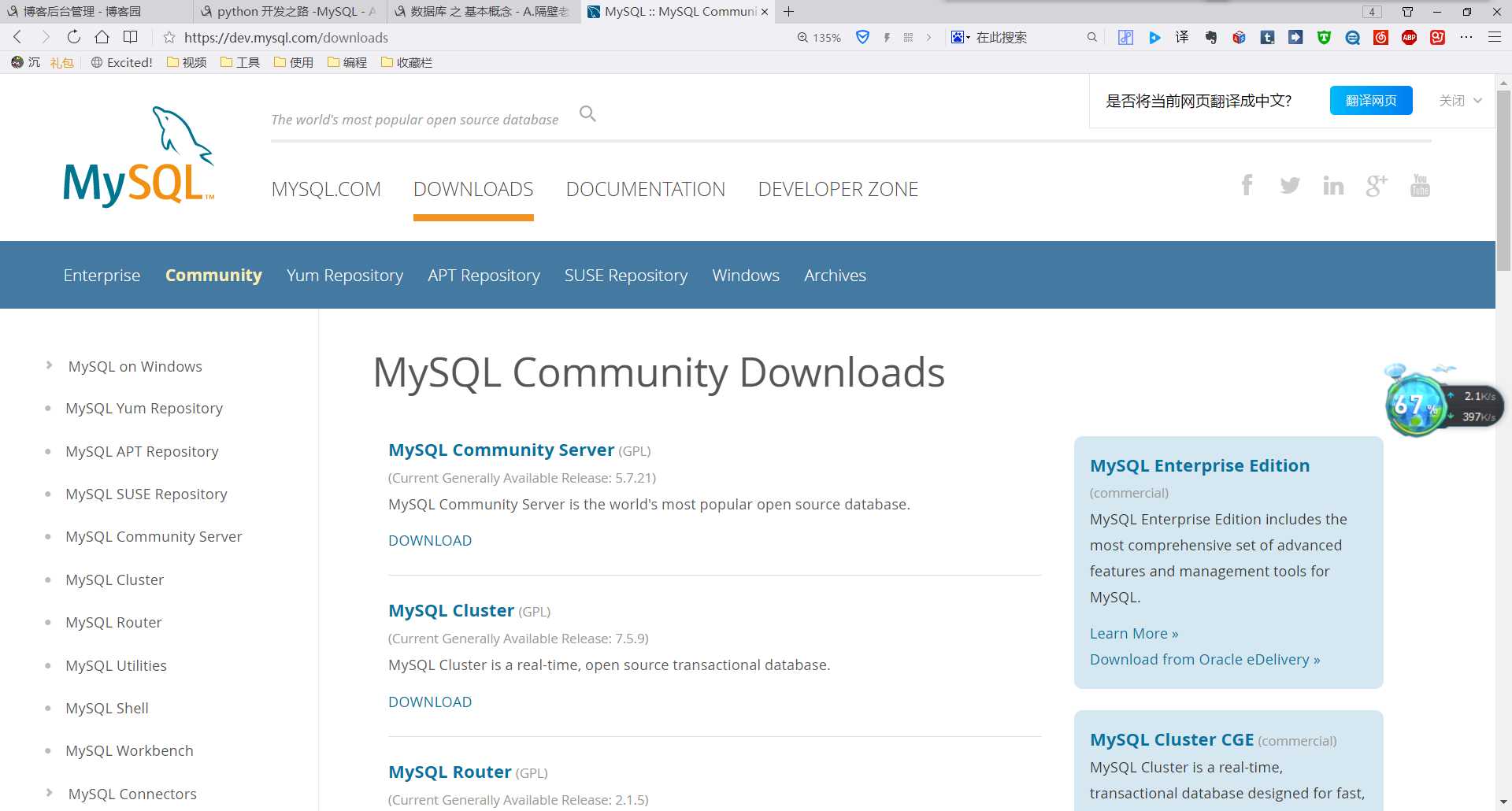Click the blue security shield icon
The height and width of the screenshot is (811, 1512).
(x=862, y=37)
